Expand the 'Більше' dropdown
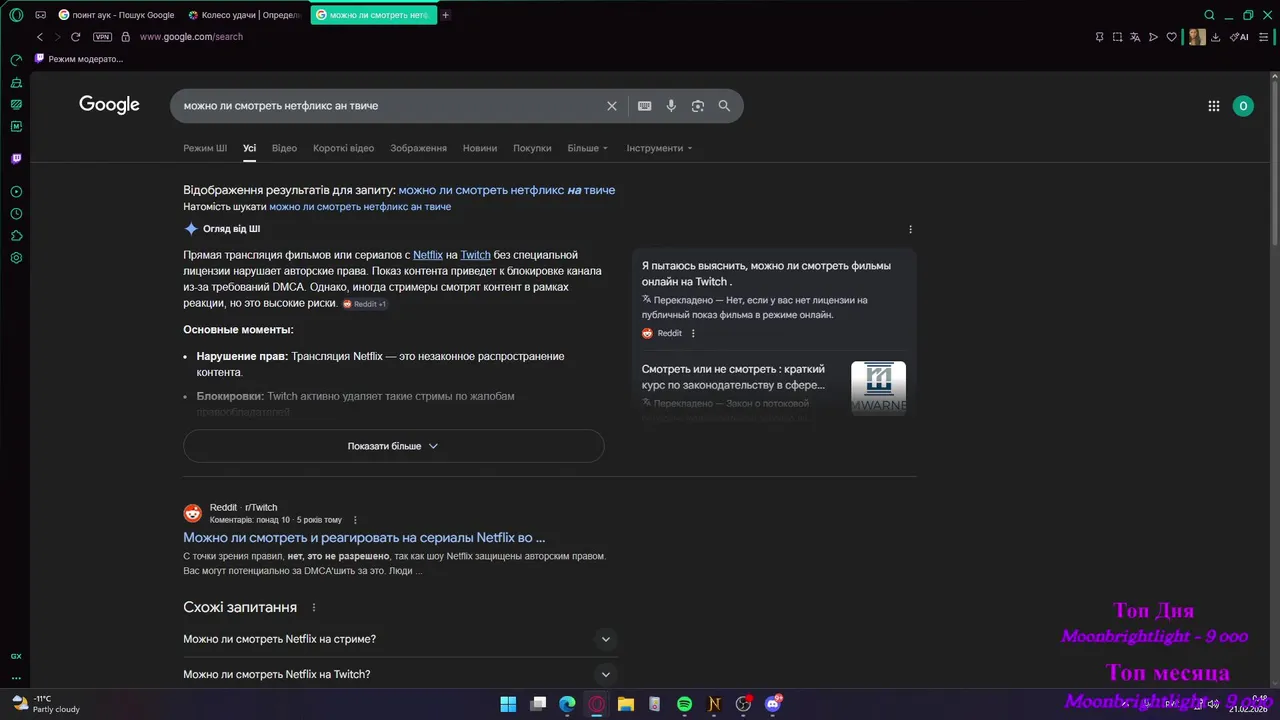The width and height of the screenshot is (1280, 720). click(x=587, y=148)
